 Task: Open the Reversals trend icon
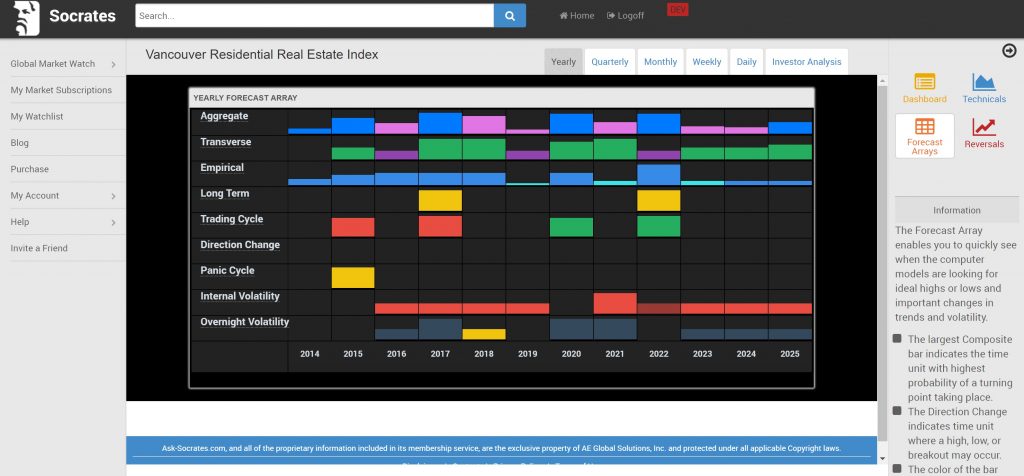[x=984, y=129]
